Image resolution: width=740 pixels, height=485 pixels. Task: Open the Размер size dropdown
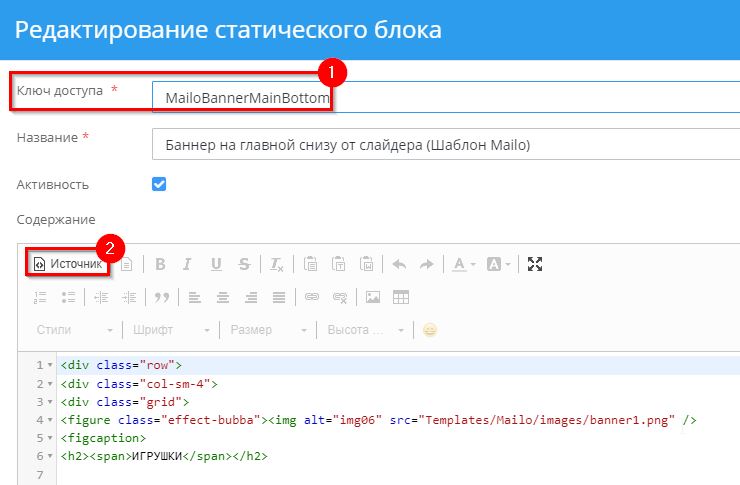pos(265,330)
